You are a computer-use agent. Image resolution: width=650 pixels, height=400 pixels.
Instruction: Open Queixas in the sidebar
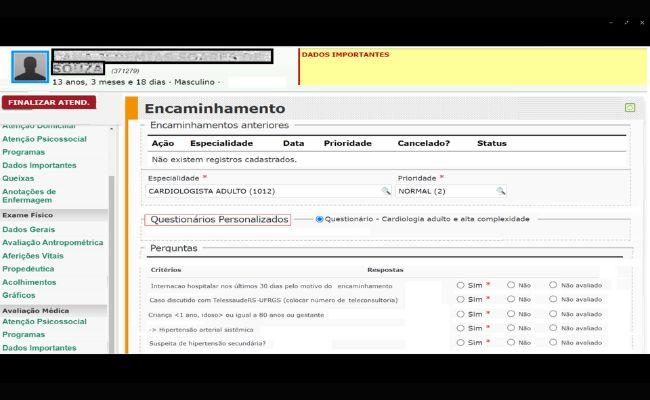tap(18, 178)
